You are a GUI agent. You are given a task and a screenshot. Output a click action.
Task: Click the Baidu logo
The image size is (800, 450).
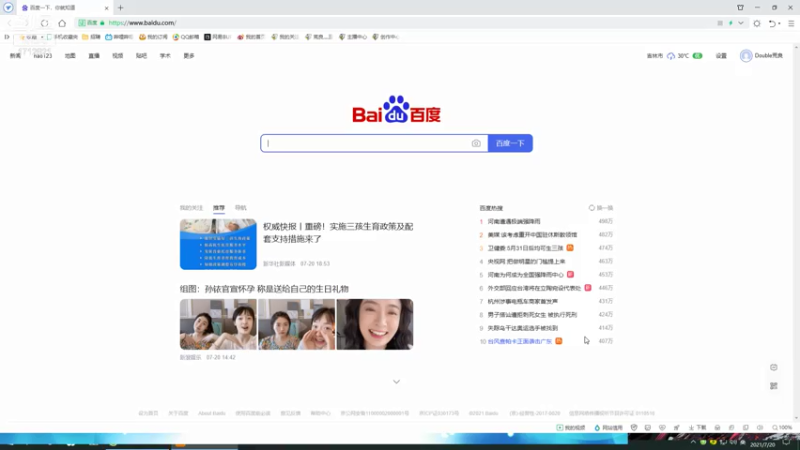click(x=396, y=109)
